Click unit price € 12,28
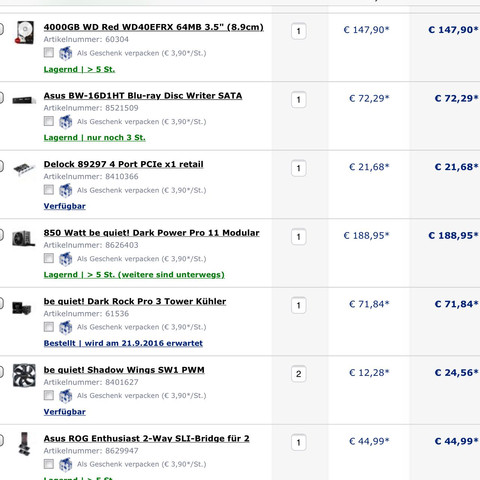Viewport: 480px width, 480px height. [x=369, y=372]
